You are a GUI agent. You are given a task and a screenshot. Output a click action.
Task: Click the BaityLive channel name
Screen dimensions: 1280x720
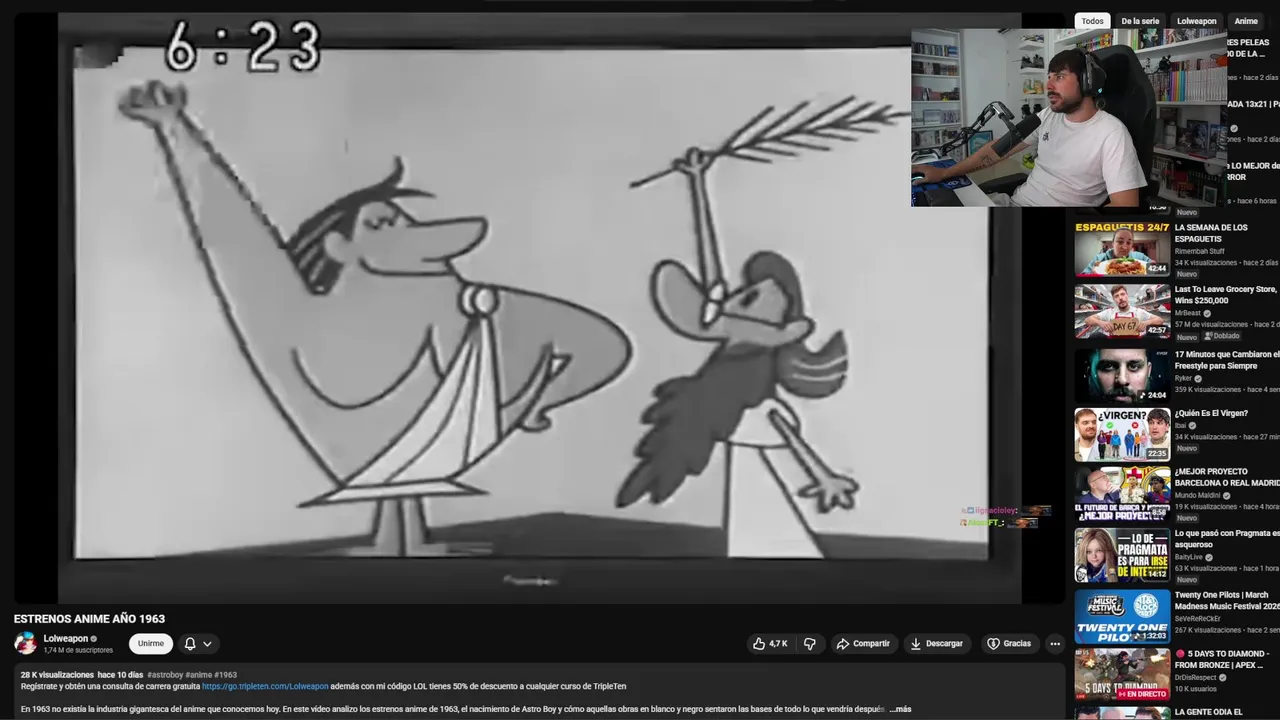1189,557
